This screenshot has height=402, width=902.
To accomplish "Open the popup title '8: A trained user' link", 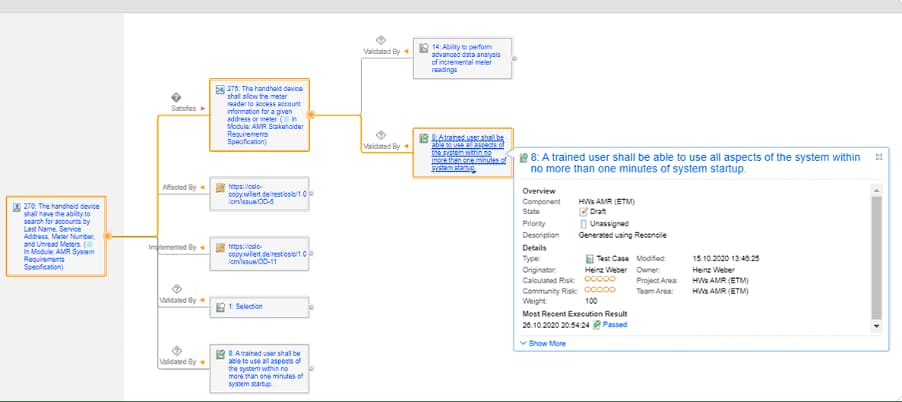I will pyautogui.click(x=695, y=163).
